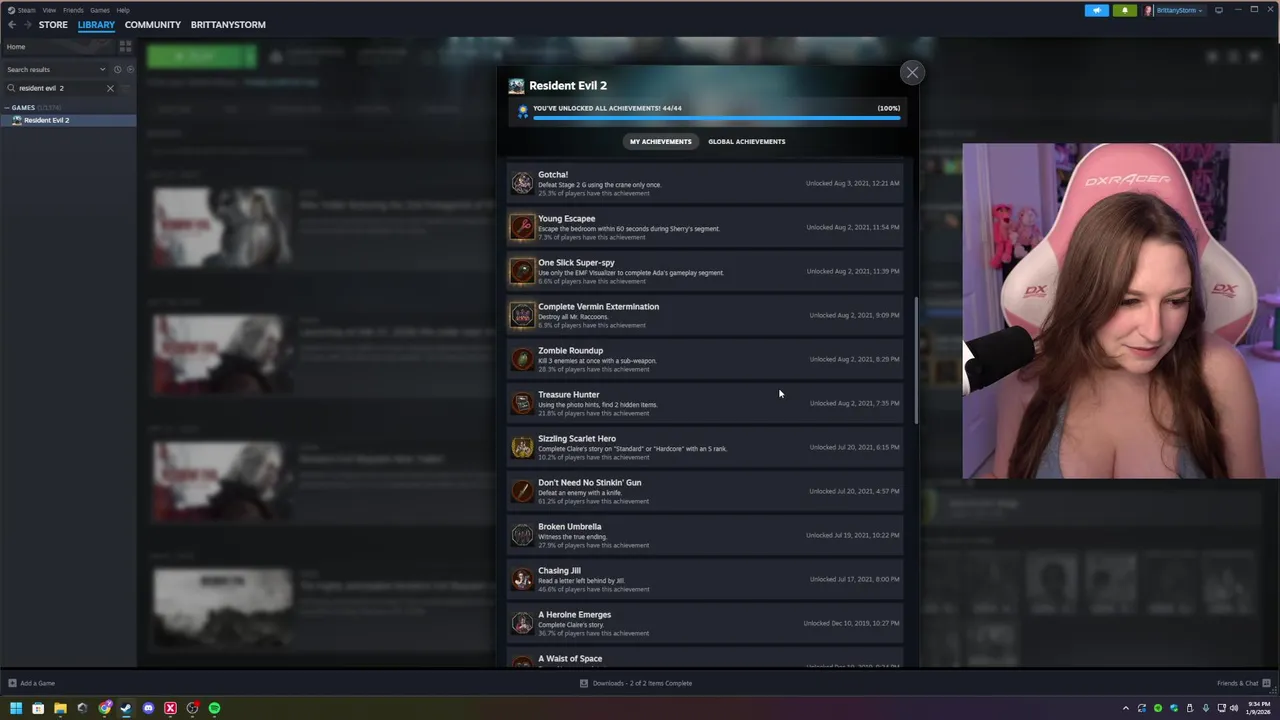Click 'Destroy all Mr. Raccoons.' description
The height and width of the screenshot is (720, 1280).
coord(573,317)
